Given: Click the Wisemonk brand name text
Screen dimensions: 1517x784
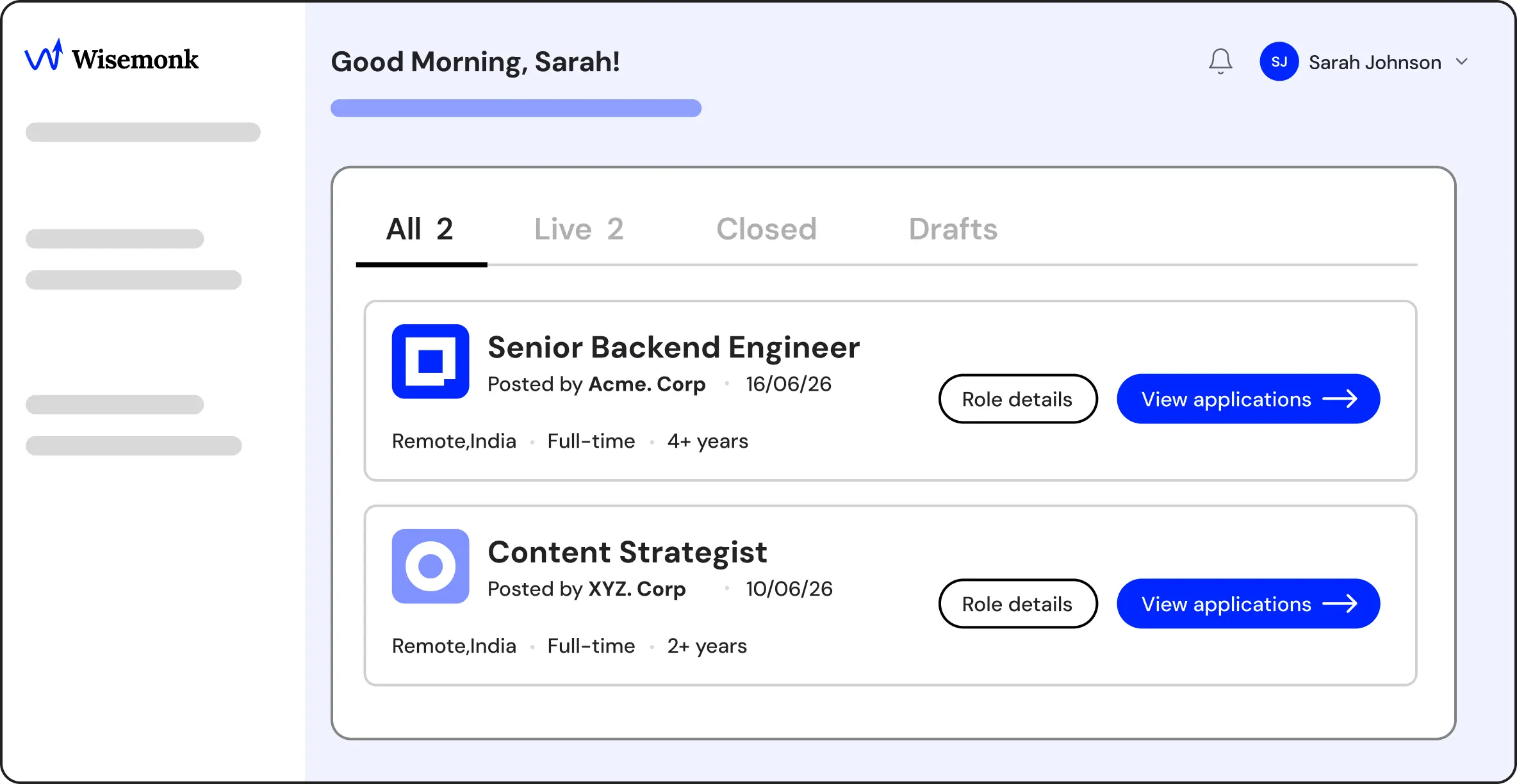Looking at the screenshot, I should tap(135, 59).
